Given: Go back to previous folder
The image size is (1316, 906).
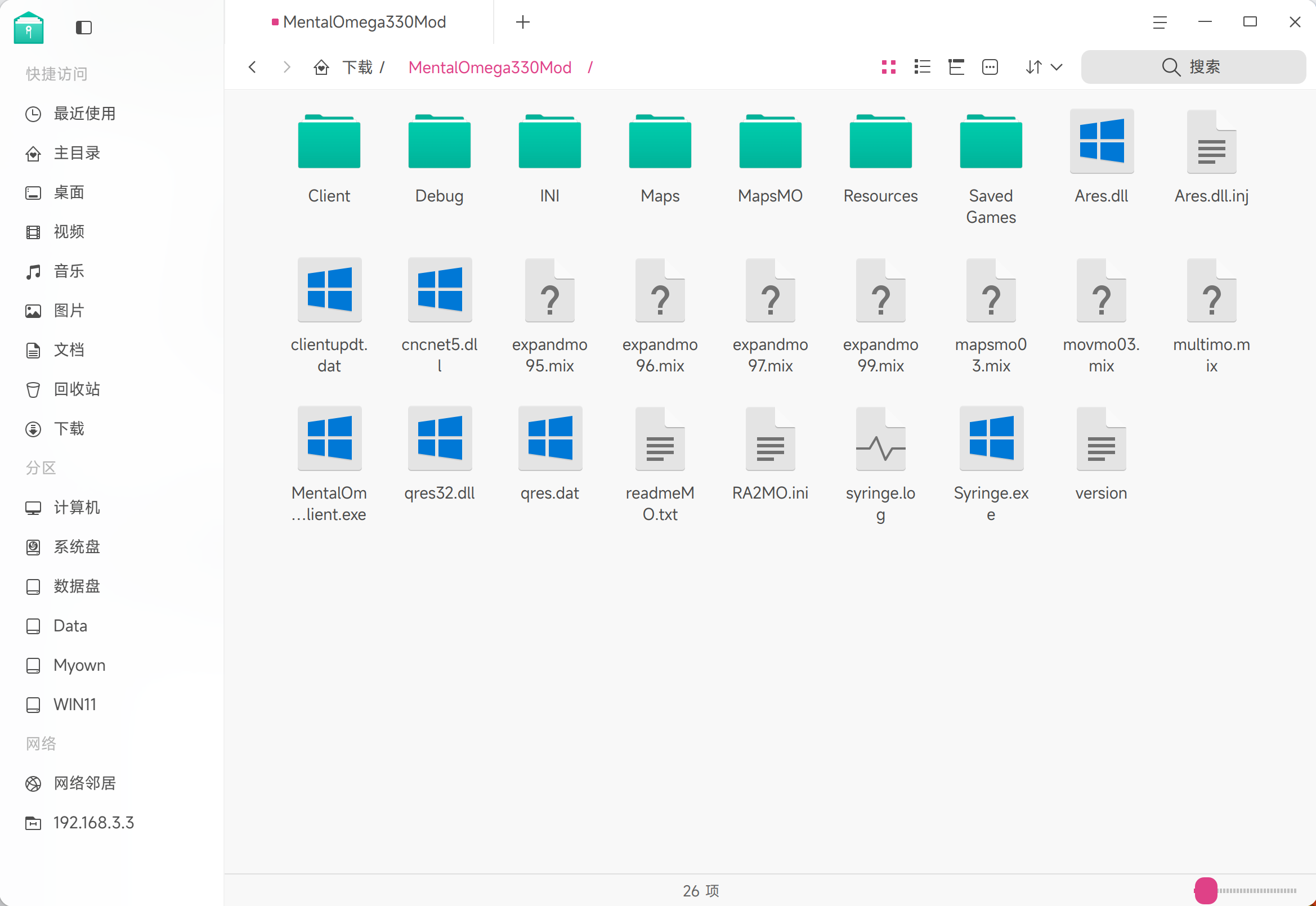Looking at the screenshot, I should (x=253, y=67).
